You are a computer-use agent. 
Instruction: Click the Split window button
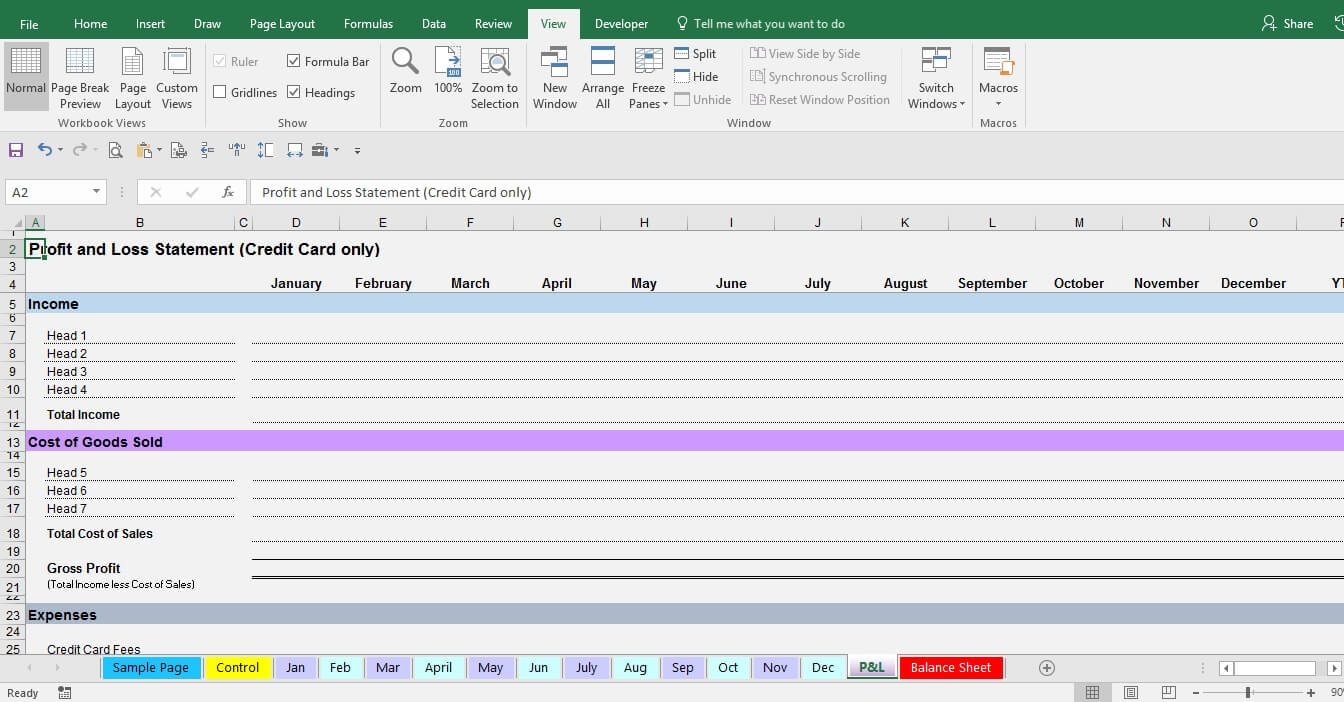pyautogui.click(x=696, y=54)
